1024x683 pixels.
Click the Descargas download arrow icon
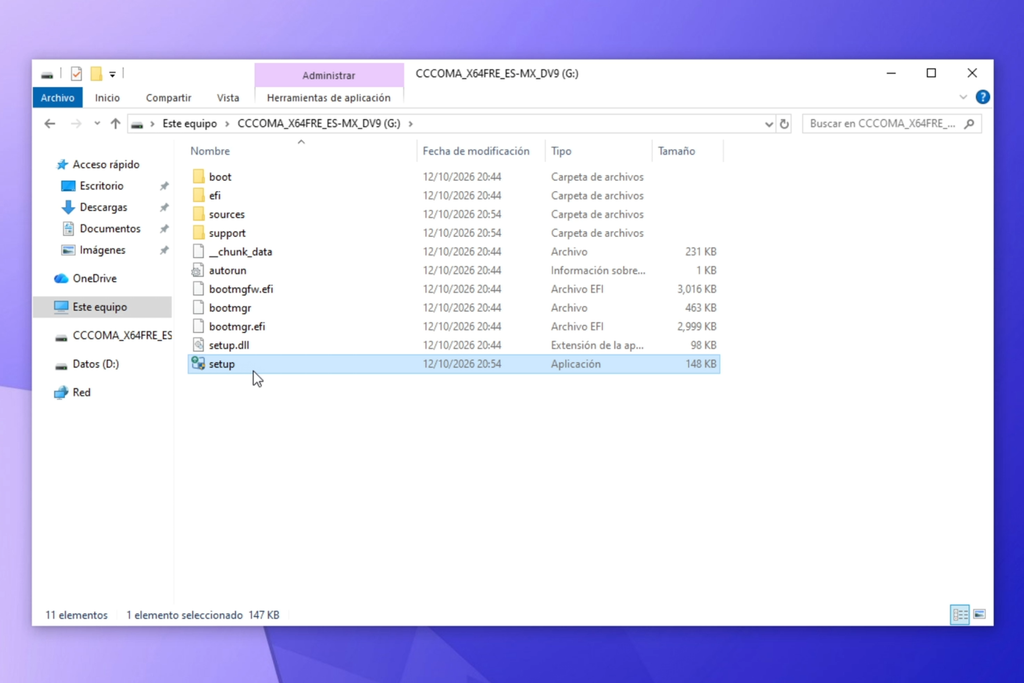coord(68,207)
